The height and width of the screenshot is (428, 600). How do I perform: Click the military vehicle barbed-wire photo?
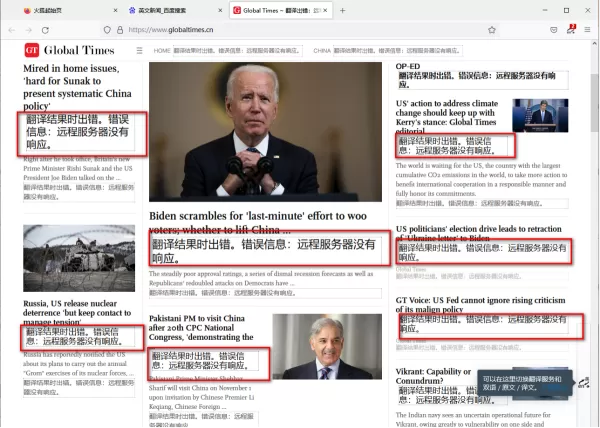click(79, 258)
